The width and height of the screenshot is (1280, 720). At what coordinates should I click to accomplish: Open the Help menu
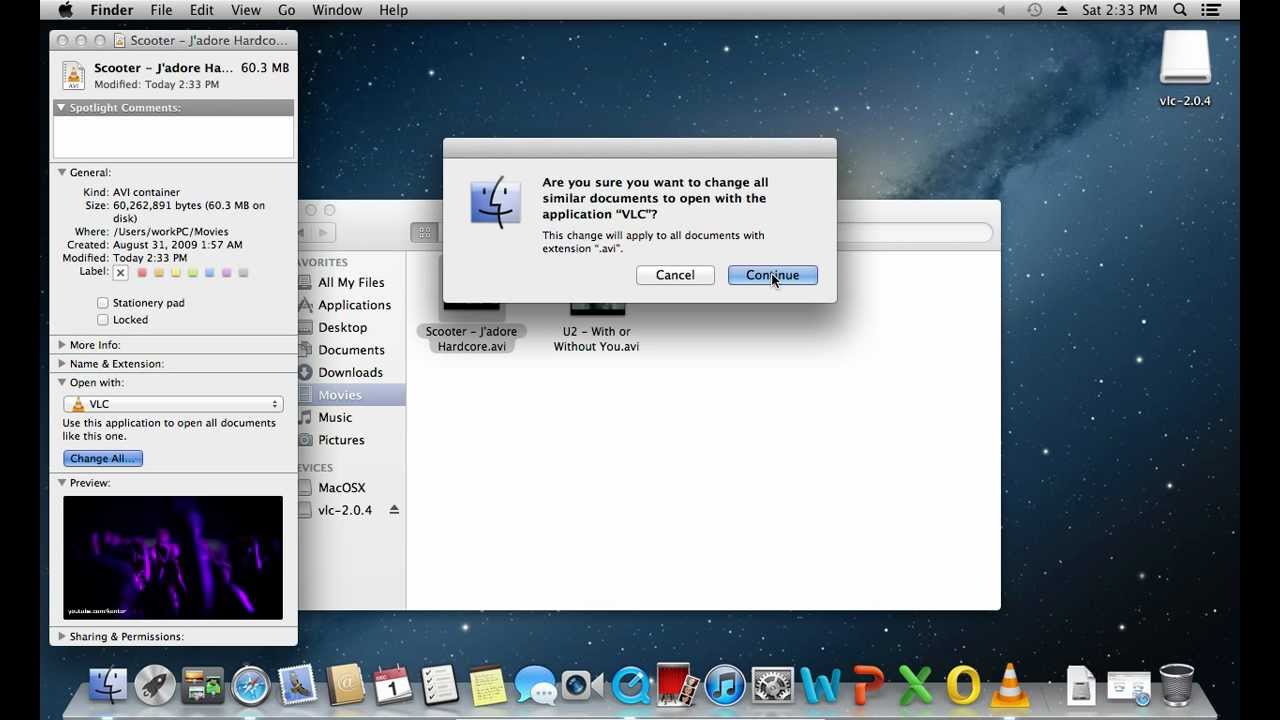point(393,10)
